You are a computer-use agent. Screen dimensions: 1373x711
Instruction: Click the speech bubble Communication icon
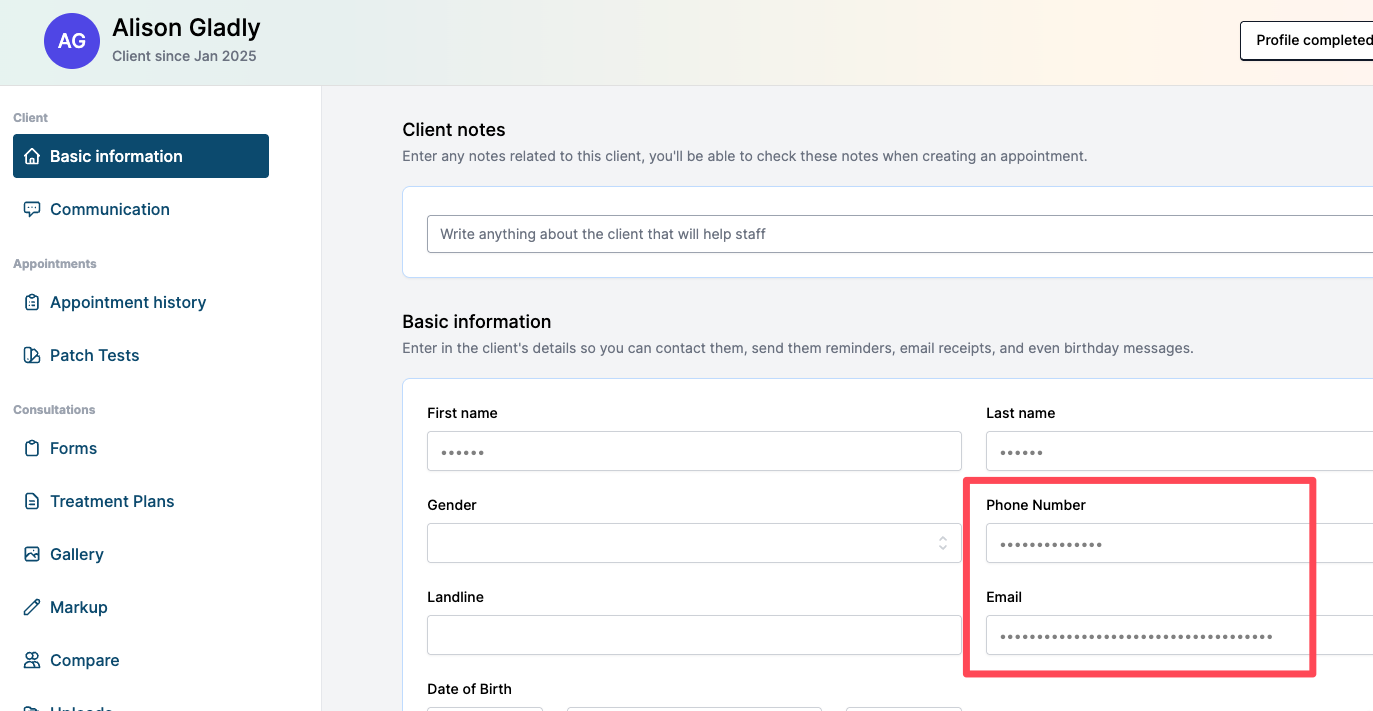[x=32, y=209]
